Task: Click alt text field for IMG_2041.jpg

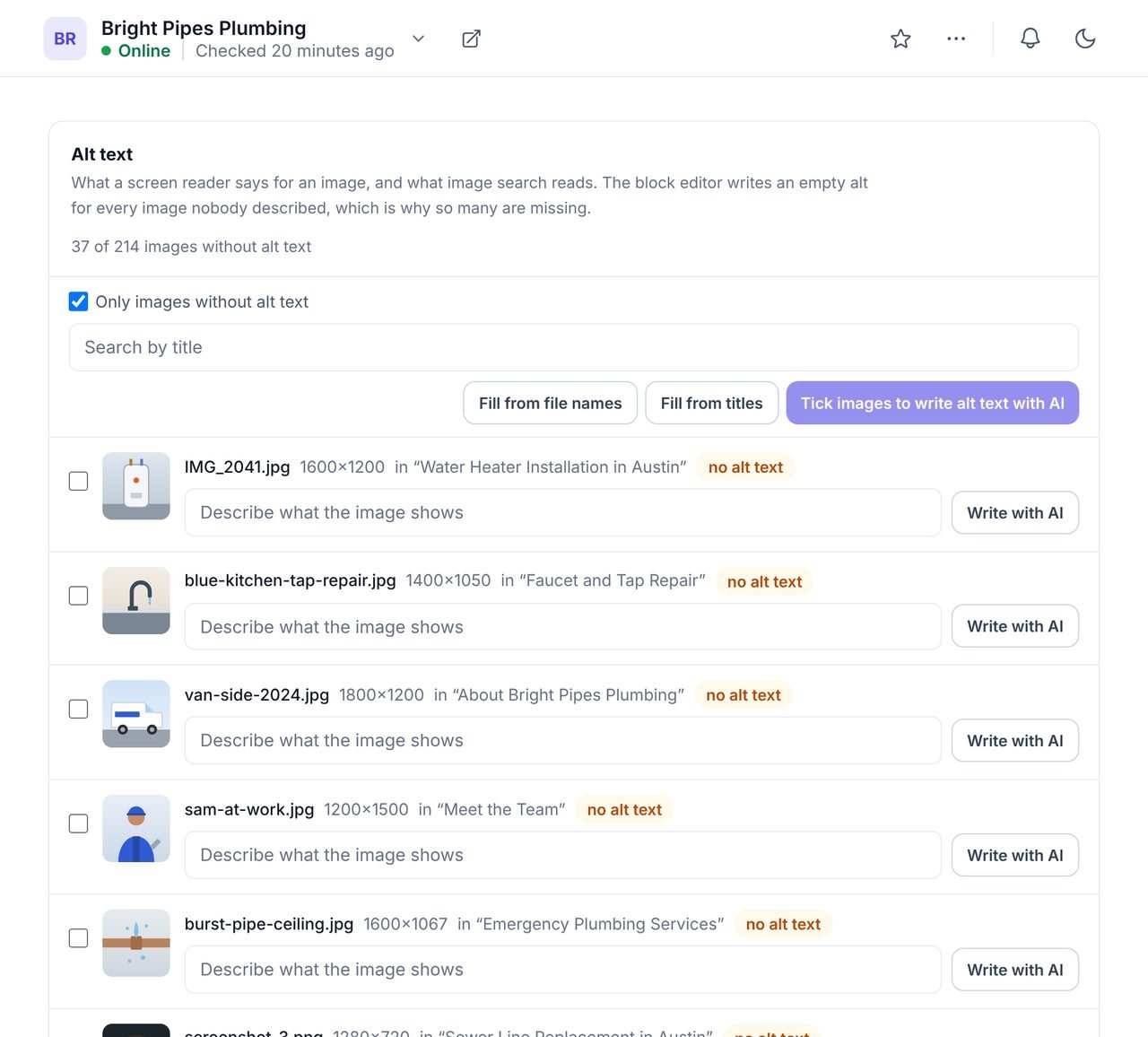Action: (562, 512)
